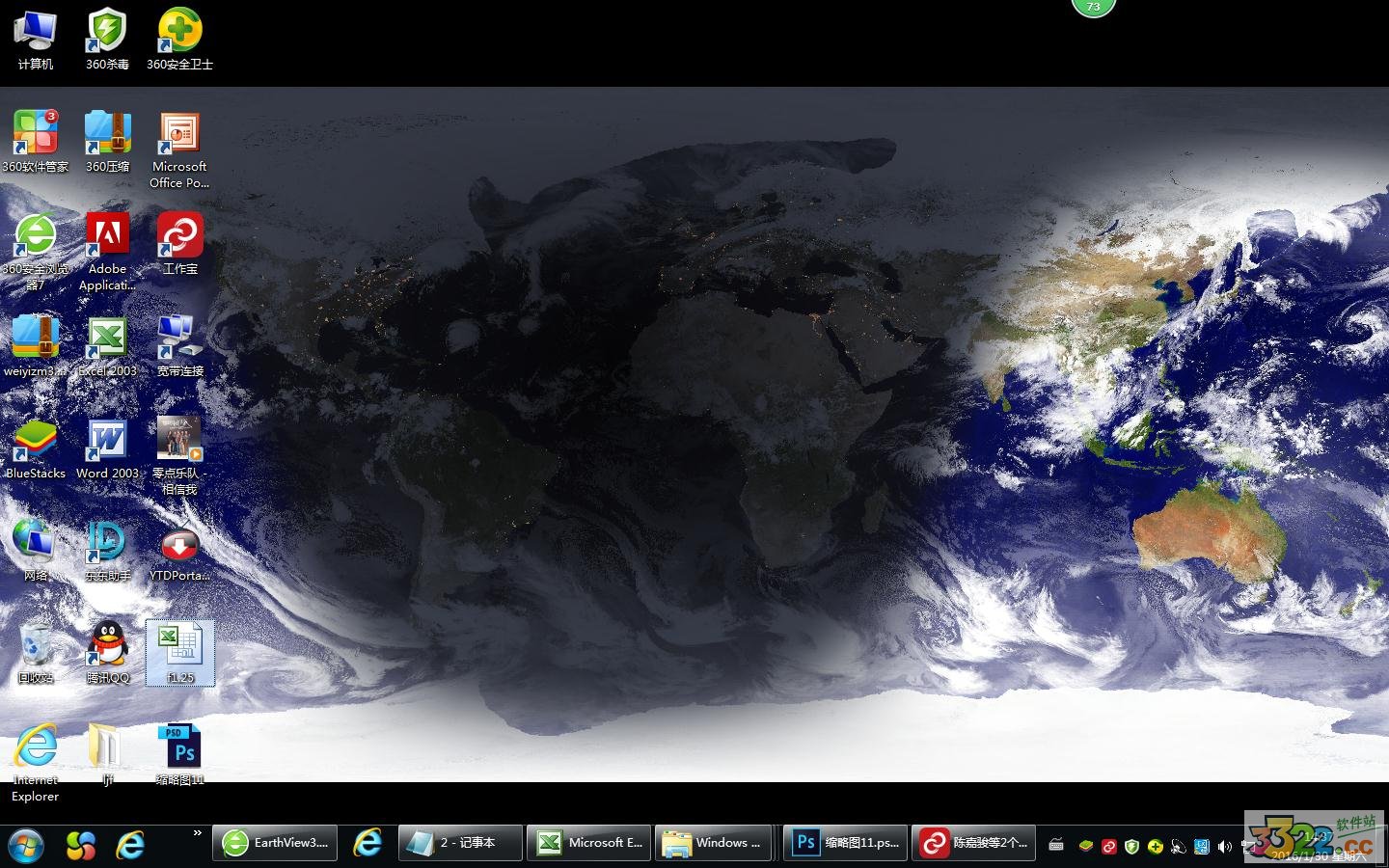Switch to the 2 - 记事本 window

tap(460, 843)
